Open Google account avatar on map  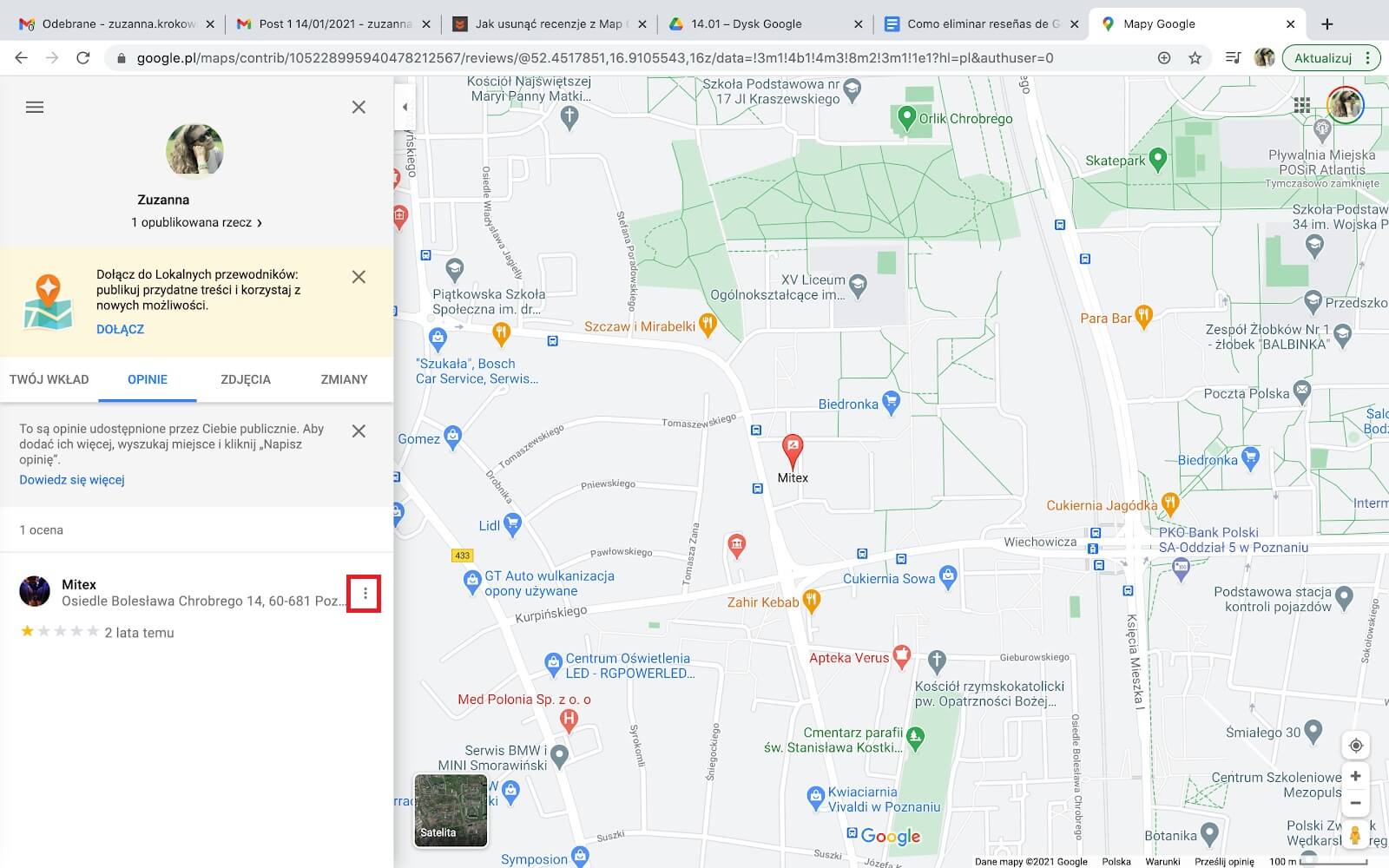click(1345, 105)
